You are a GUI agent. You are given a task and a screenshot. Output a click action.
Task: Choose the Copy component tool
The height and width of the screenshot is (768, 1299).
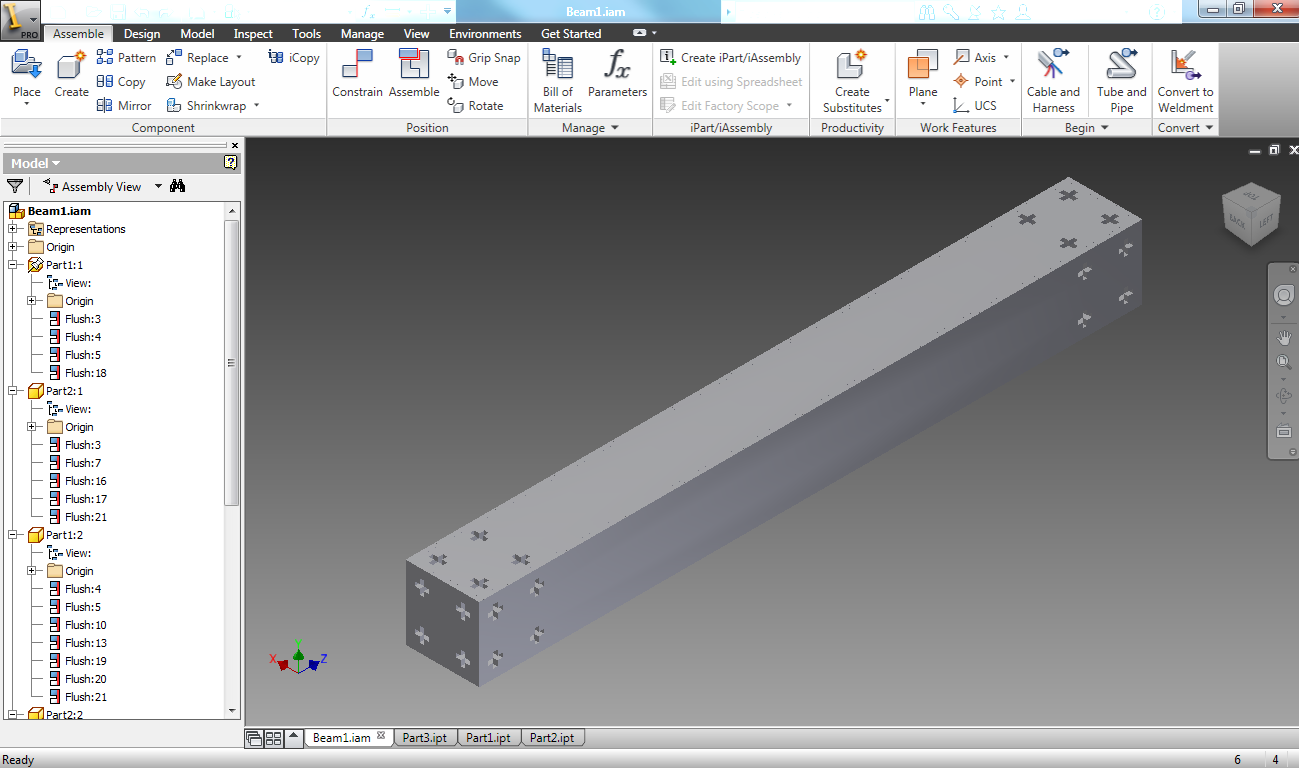tap(121, 82)
